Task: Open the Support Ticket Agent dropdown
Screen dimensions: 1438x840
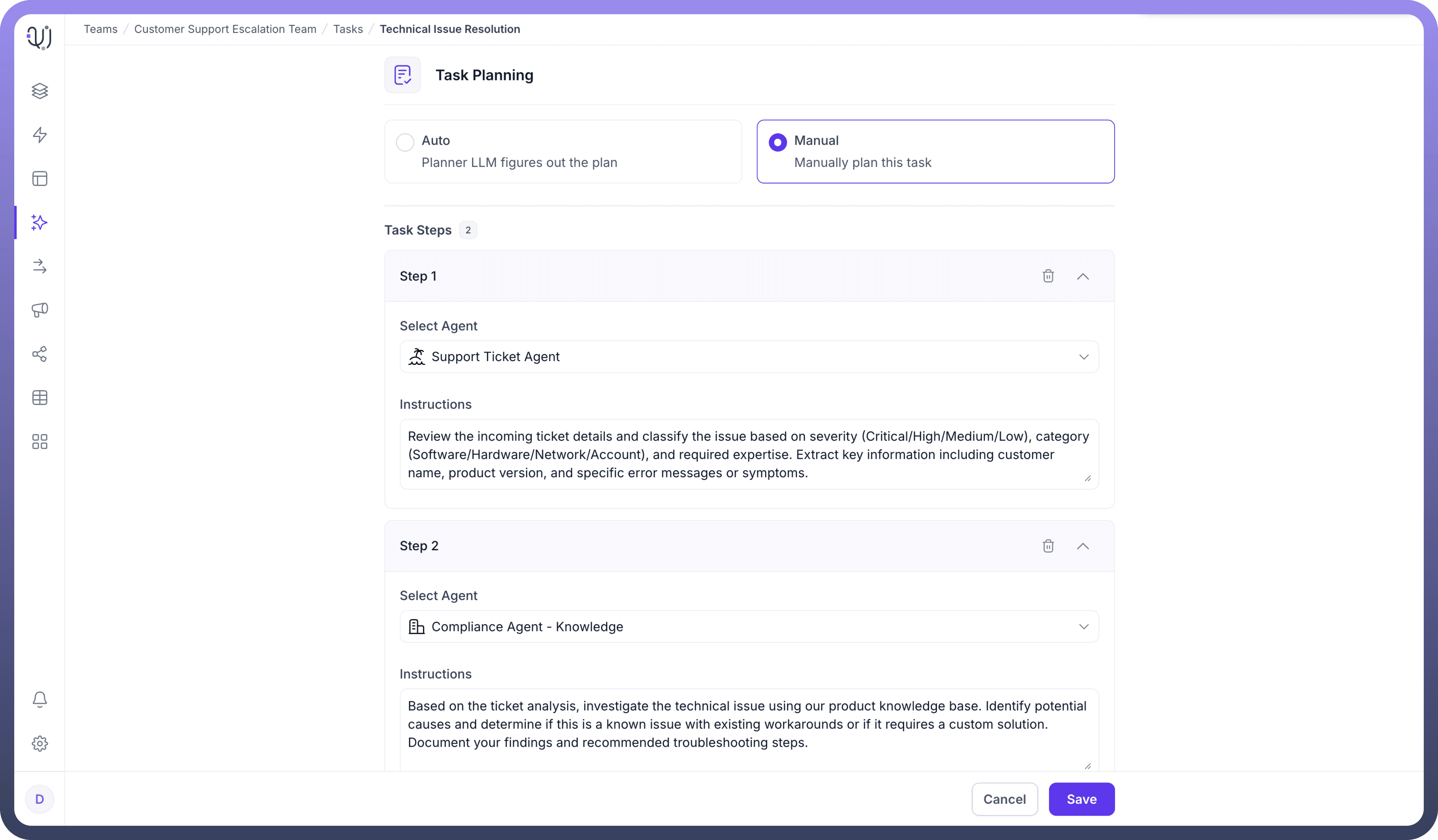Action: (x=749, y=357)
